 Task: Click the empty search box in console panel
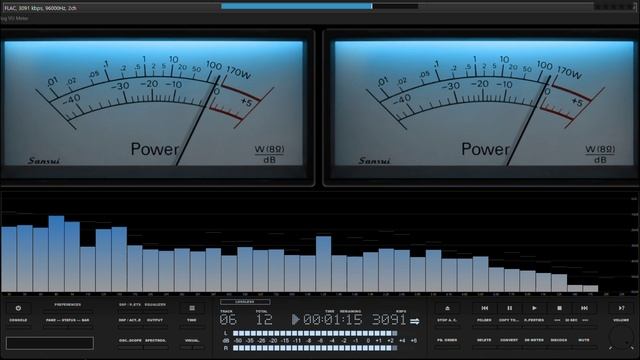pos(50,343)
